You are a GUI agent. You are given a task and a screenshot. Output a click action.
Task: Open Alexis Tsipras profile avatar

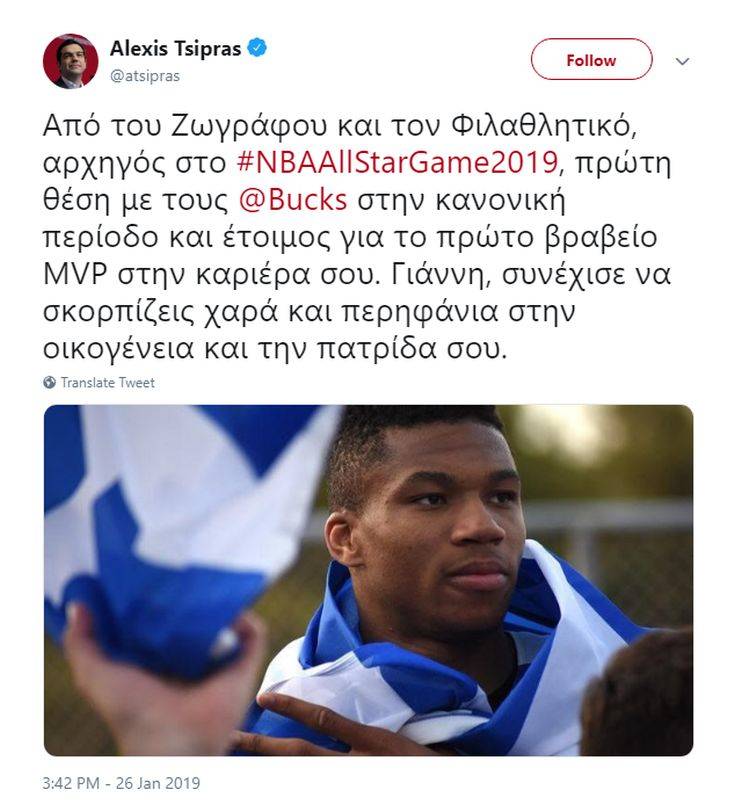coord(70,61)
